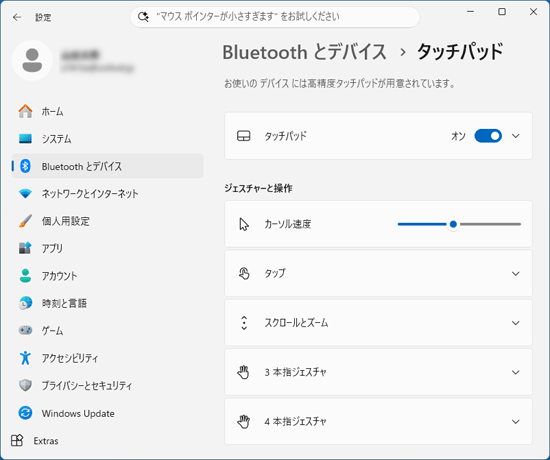Open アクセシビリティ settings
The image size is (550, 460).
tap(108, 358)
